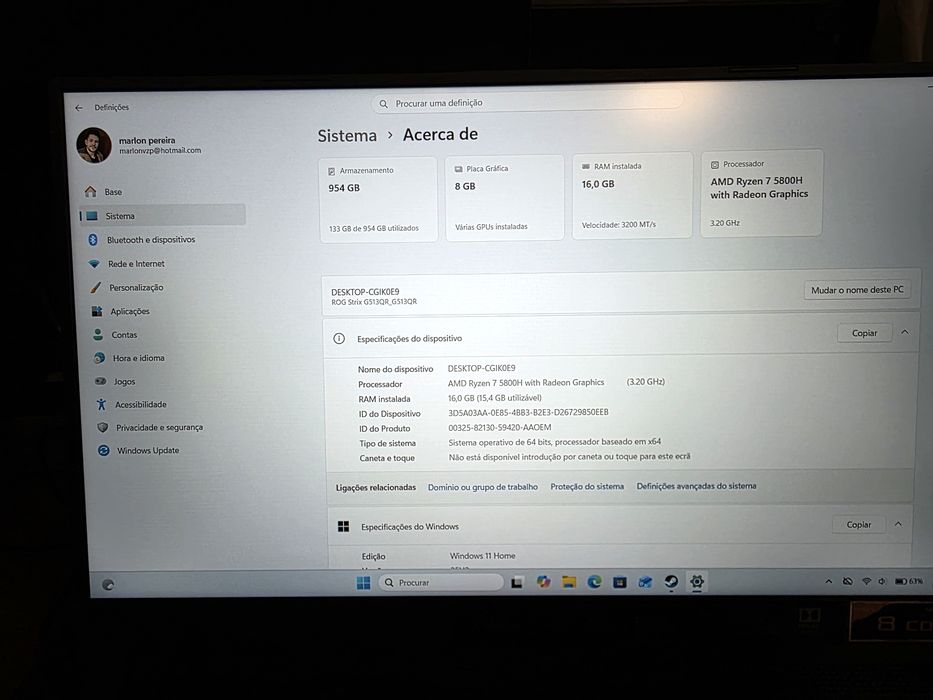933x700 pixels.
Task: Launch Copilot from the taskbar
Action: pyautogui.click(x=543, y=582)
